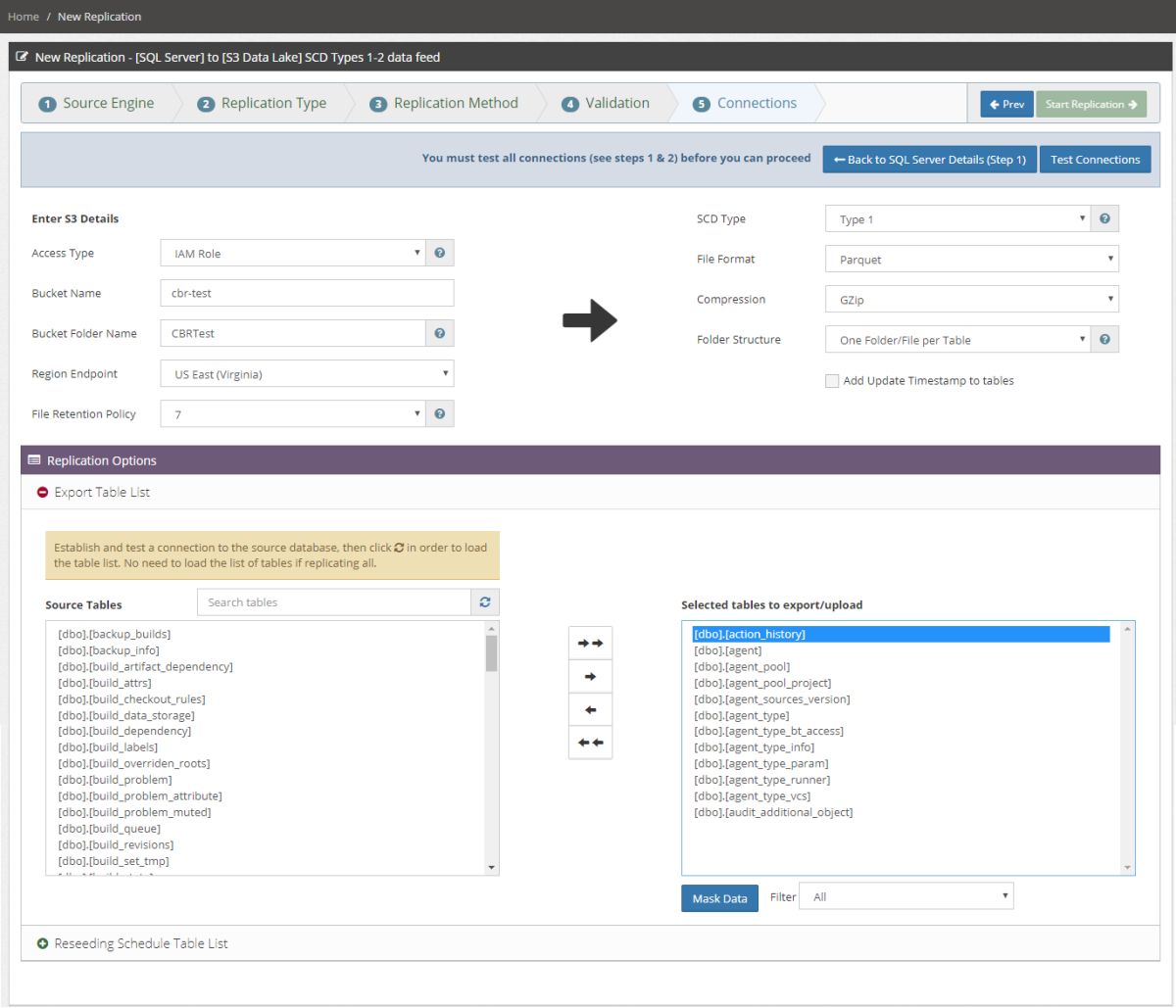The image size is (1176, 1008).
Task: Click help icon next to Access Type
Action: [x=440, y=253]
